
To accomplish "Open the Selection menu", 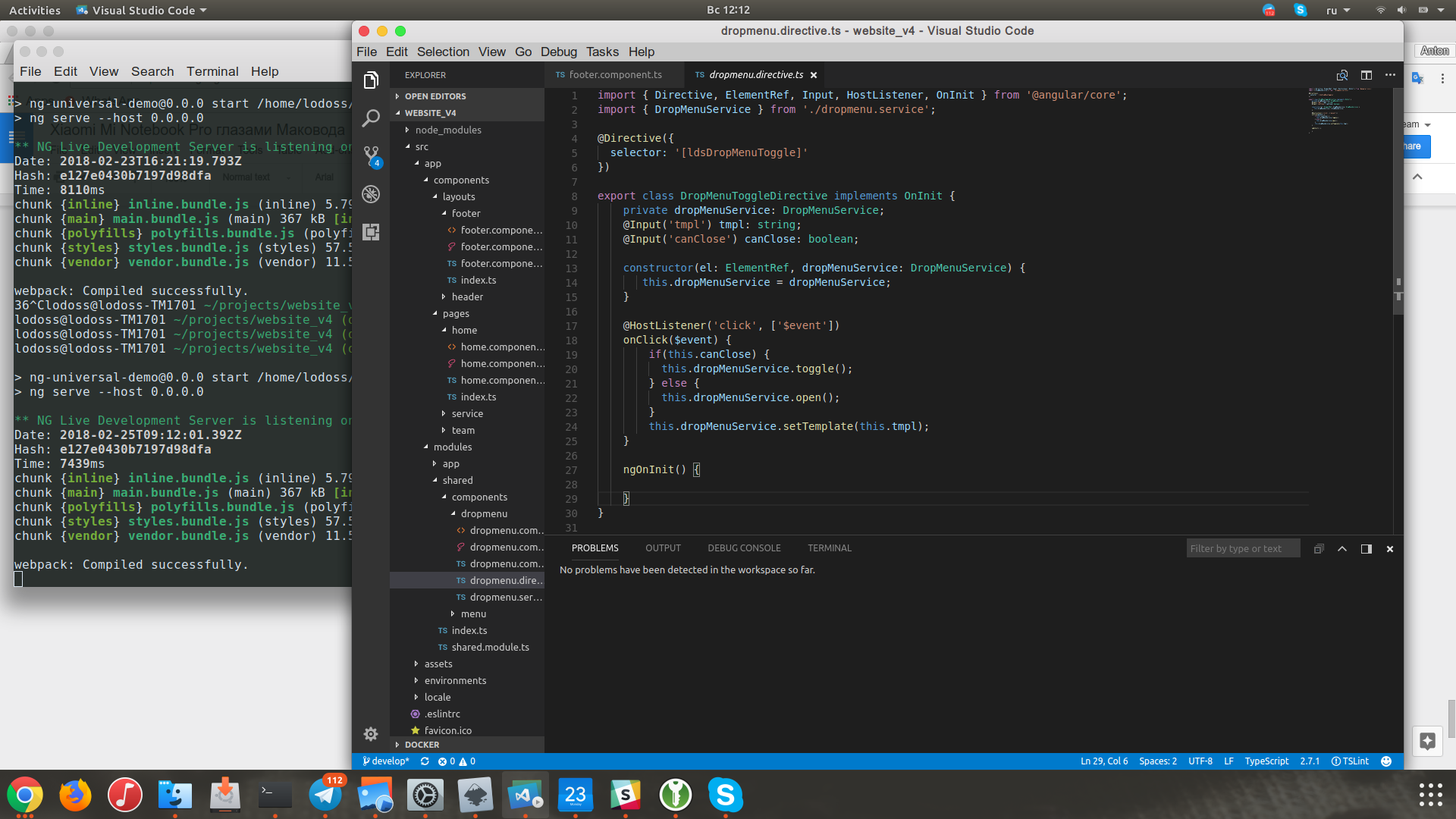I will pos(442,52).
